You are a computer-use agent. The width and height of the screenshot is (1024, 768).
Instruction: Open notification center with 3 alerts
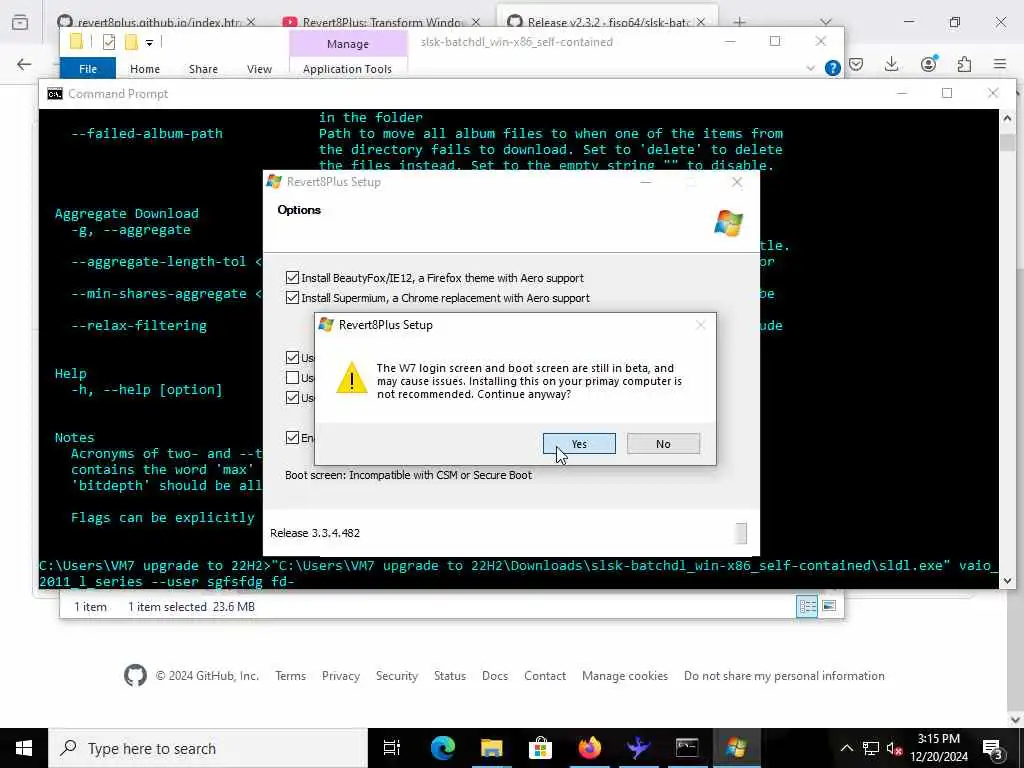point(992,748)
